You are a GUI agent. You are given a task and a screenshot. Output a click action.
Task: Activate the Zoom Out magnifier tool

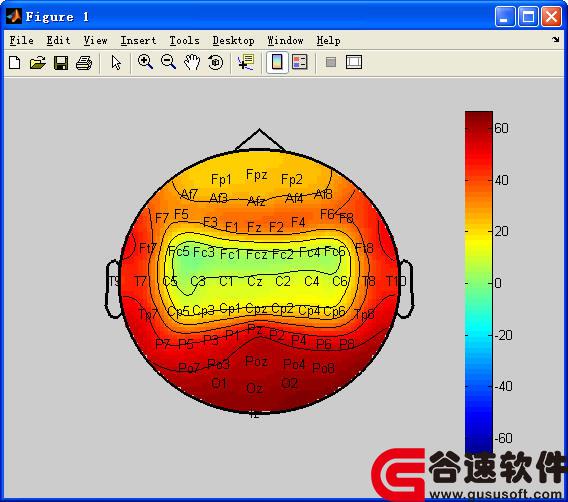click(x=168, y=62)
